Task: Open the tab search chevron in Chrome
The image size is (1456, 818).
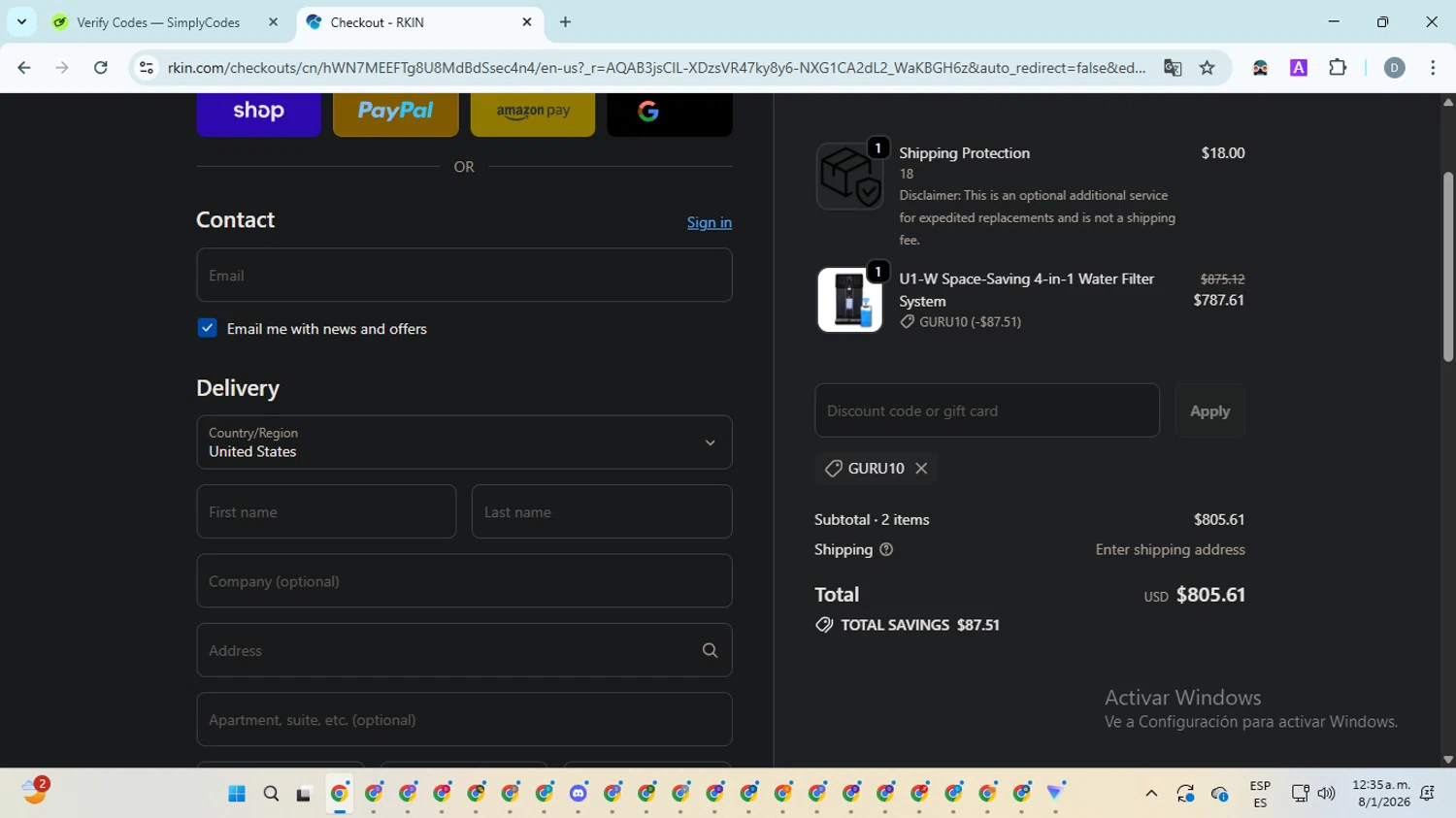Action: (x=21, y=21)
